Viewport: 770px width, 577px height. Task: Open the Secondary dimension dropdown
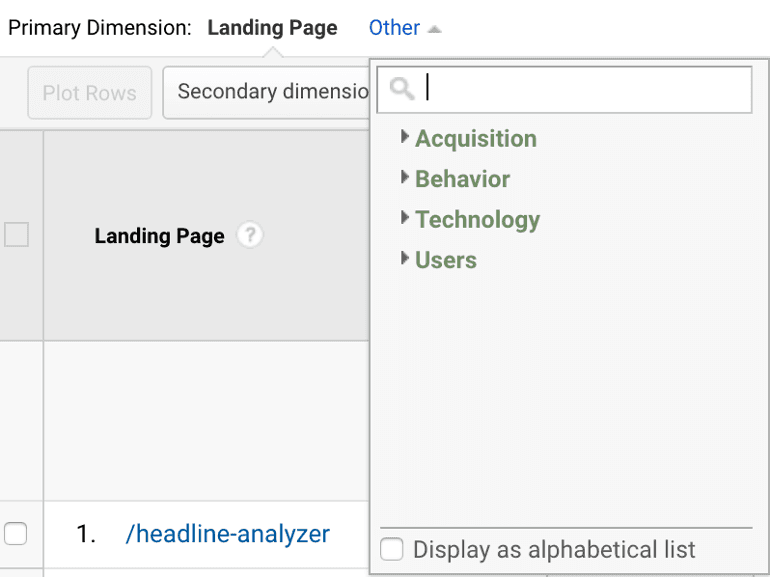266,92
